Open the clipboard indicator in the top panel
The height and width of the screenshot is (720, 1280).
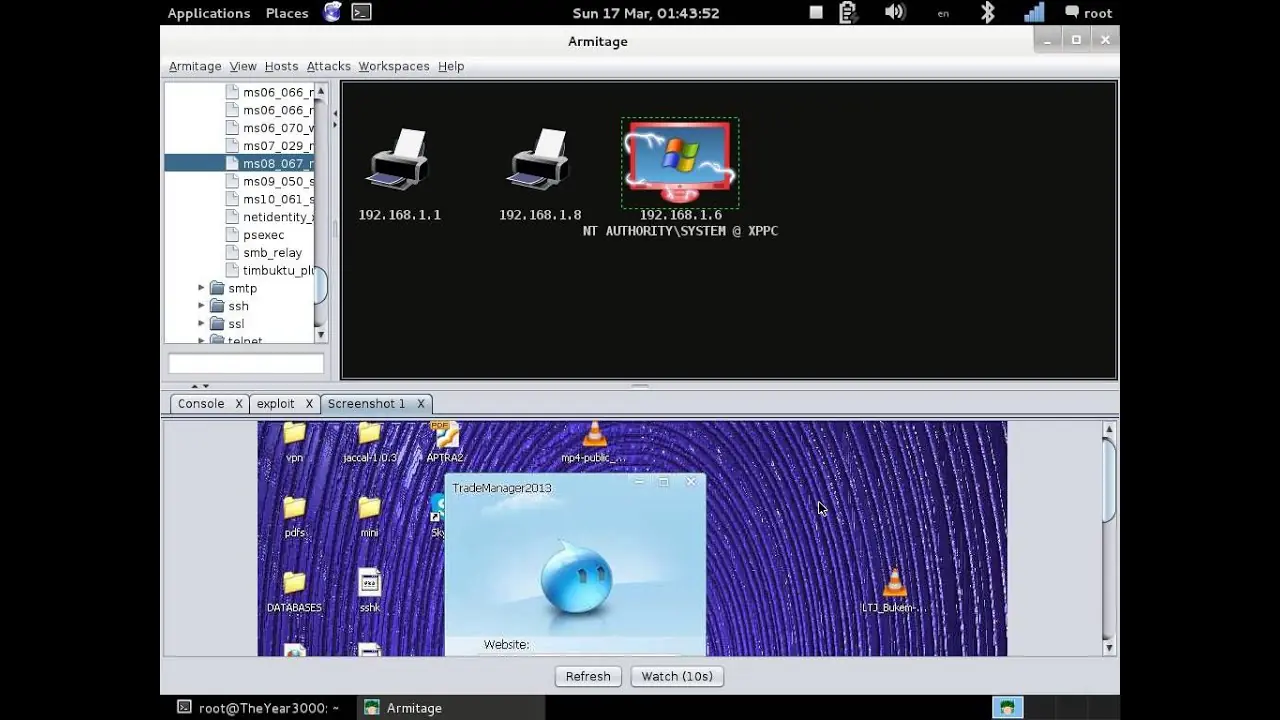848,13
